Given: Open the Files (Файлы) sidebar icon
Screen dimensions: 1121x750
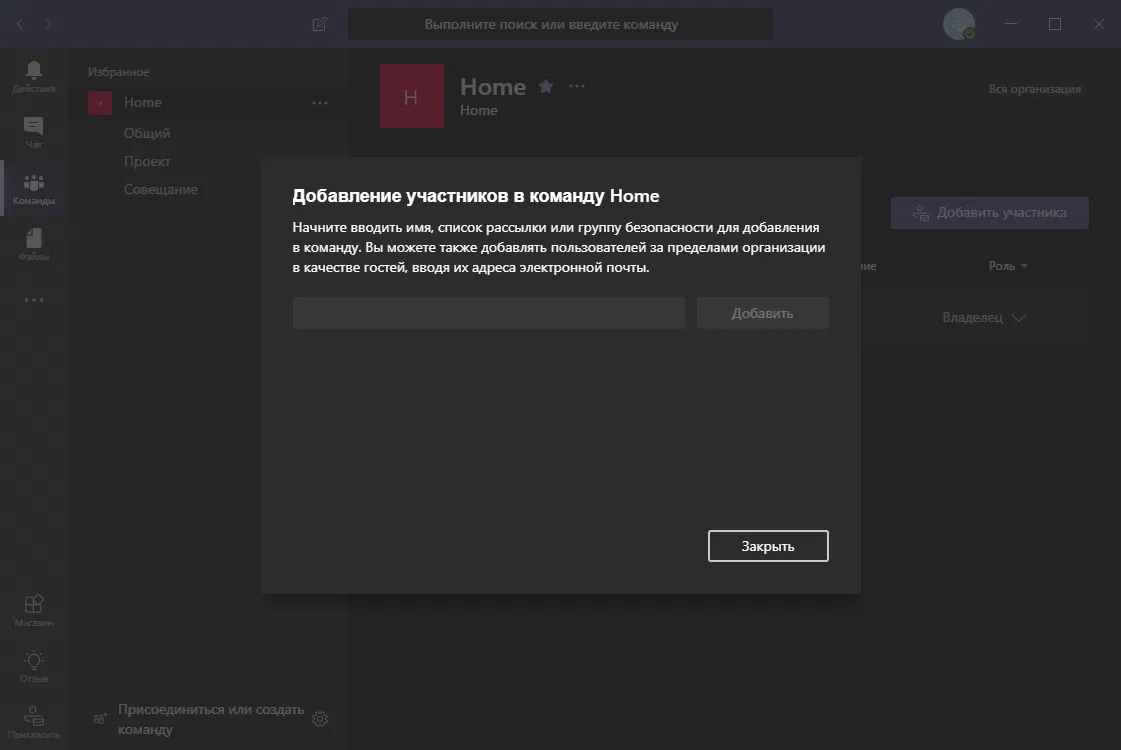Looking at the screenshot, I should [x=34, y=245].
